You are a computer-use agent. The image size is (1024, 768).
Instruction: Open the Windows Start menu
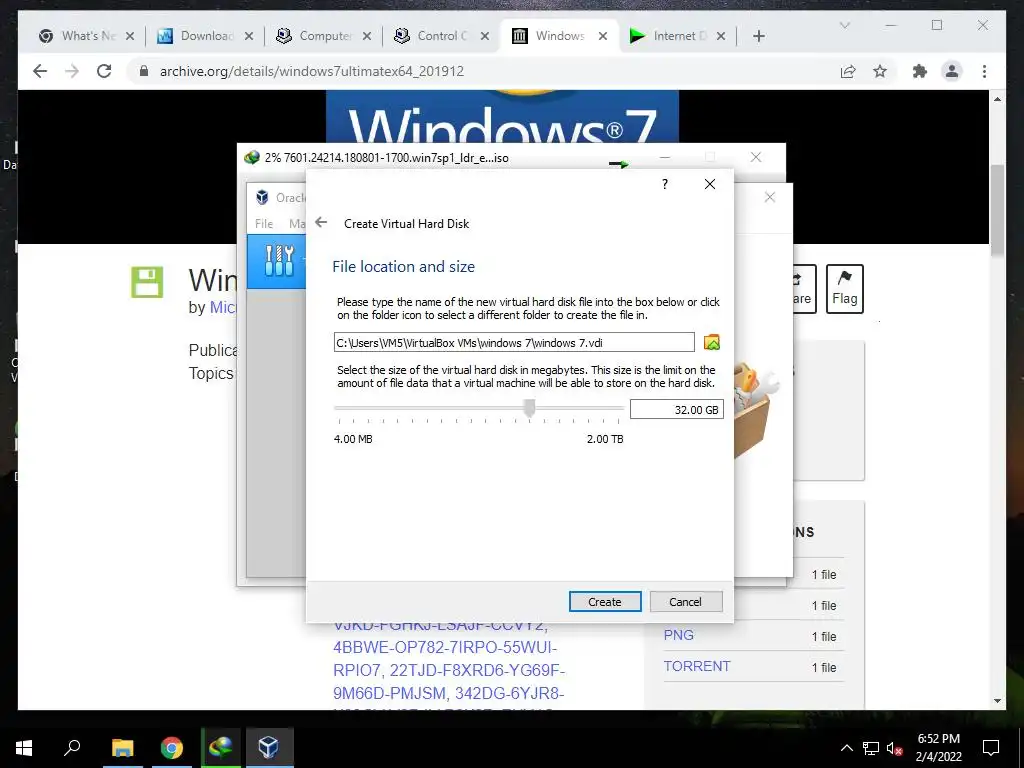(x=24, y=748)
